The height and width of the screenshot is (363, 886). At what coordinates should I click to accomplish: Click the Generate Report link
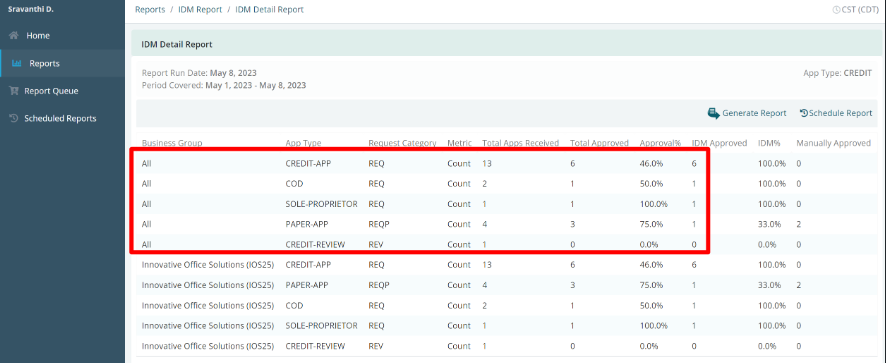754,113
